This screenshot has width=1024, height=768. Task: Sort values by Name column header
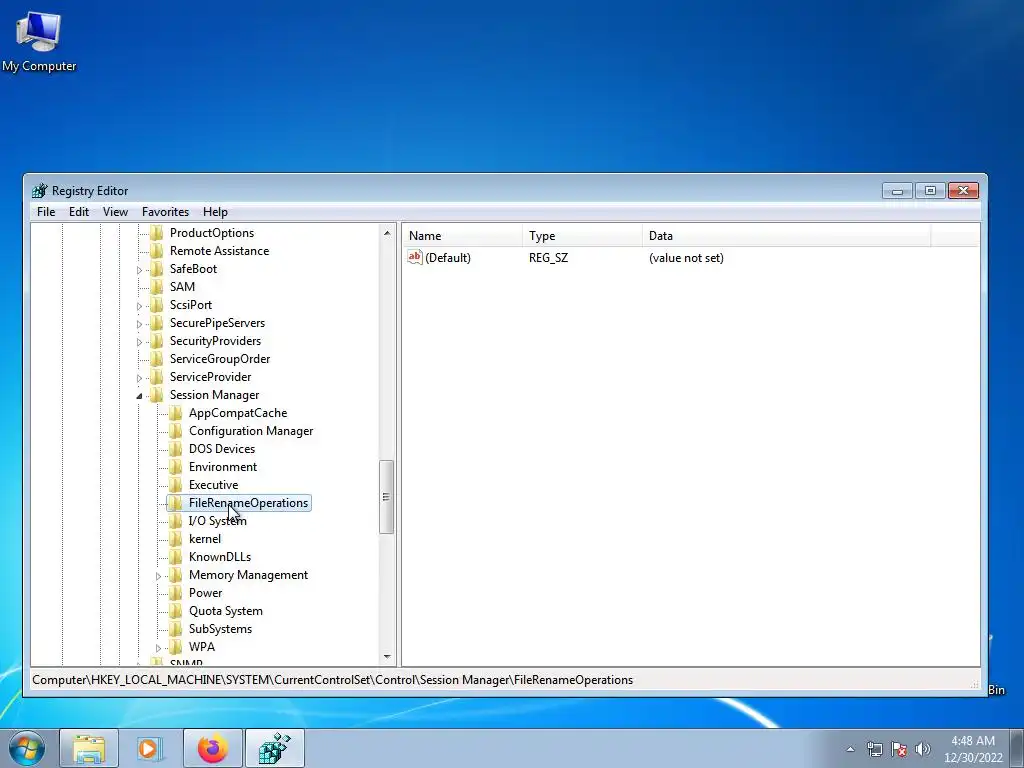462,236
